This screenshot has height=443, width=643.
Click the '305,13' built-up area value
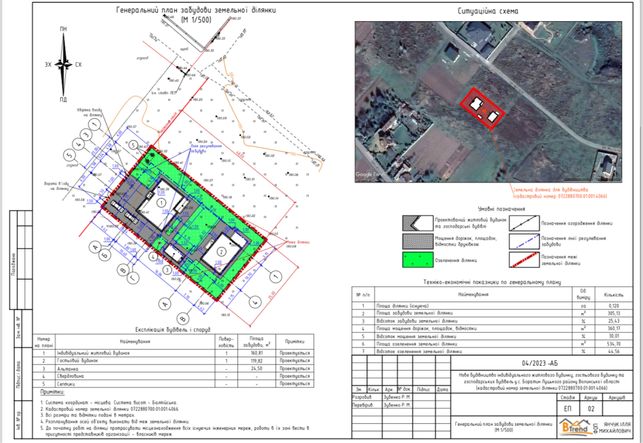613,313
